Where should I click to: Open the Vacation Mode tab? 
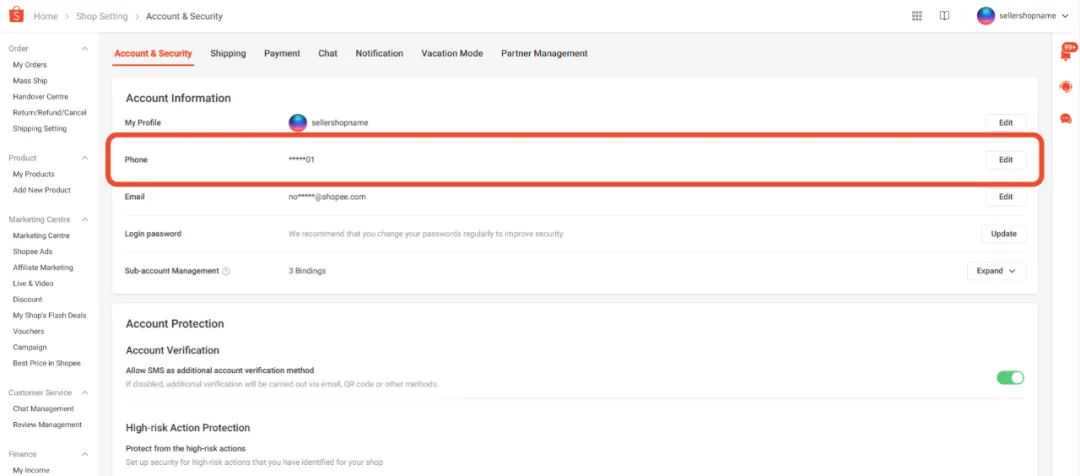(x=452, y=53)
